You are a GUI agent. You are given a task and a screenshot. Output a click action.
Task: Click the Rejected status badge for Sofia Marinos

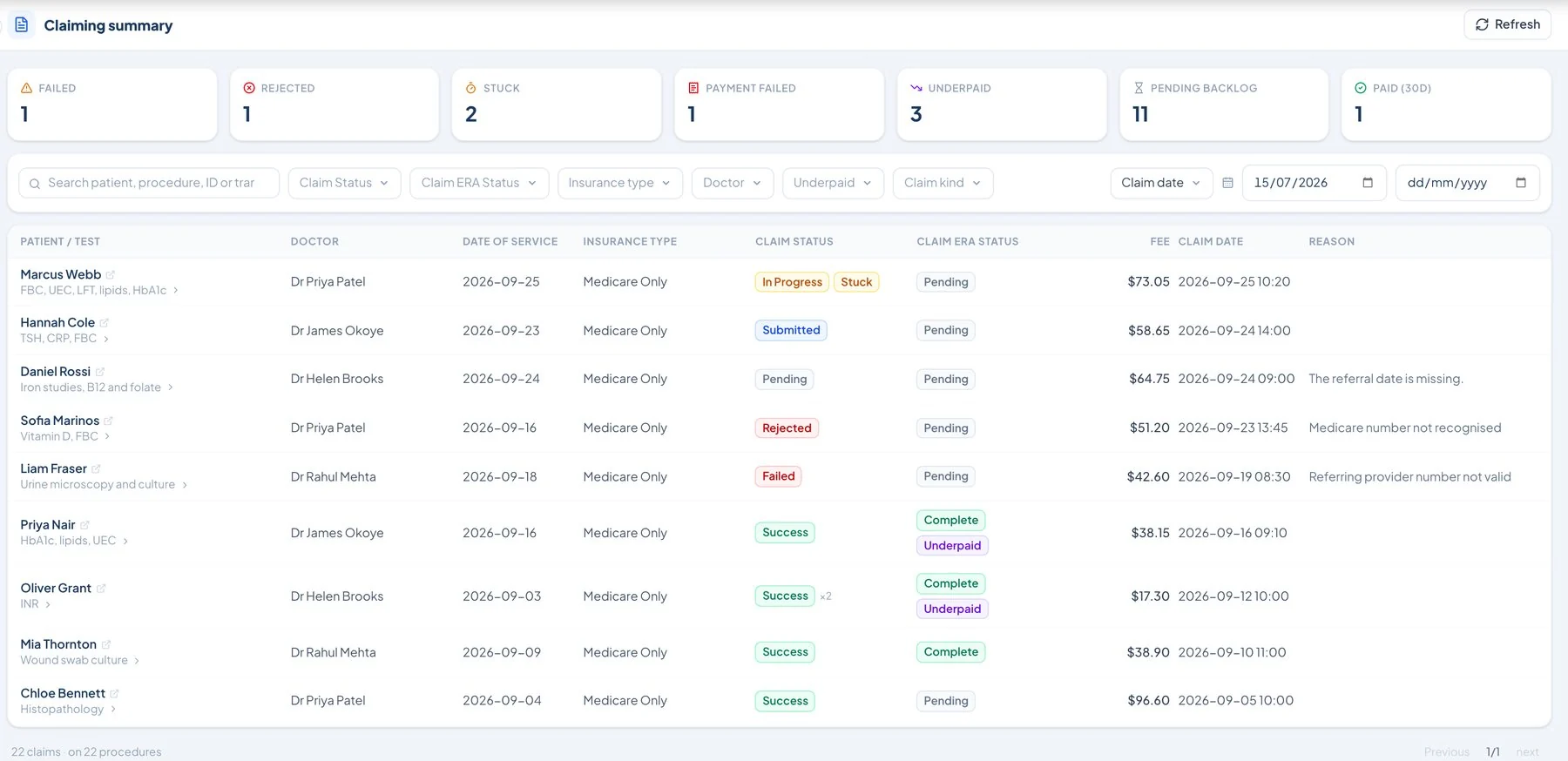787,428
